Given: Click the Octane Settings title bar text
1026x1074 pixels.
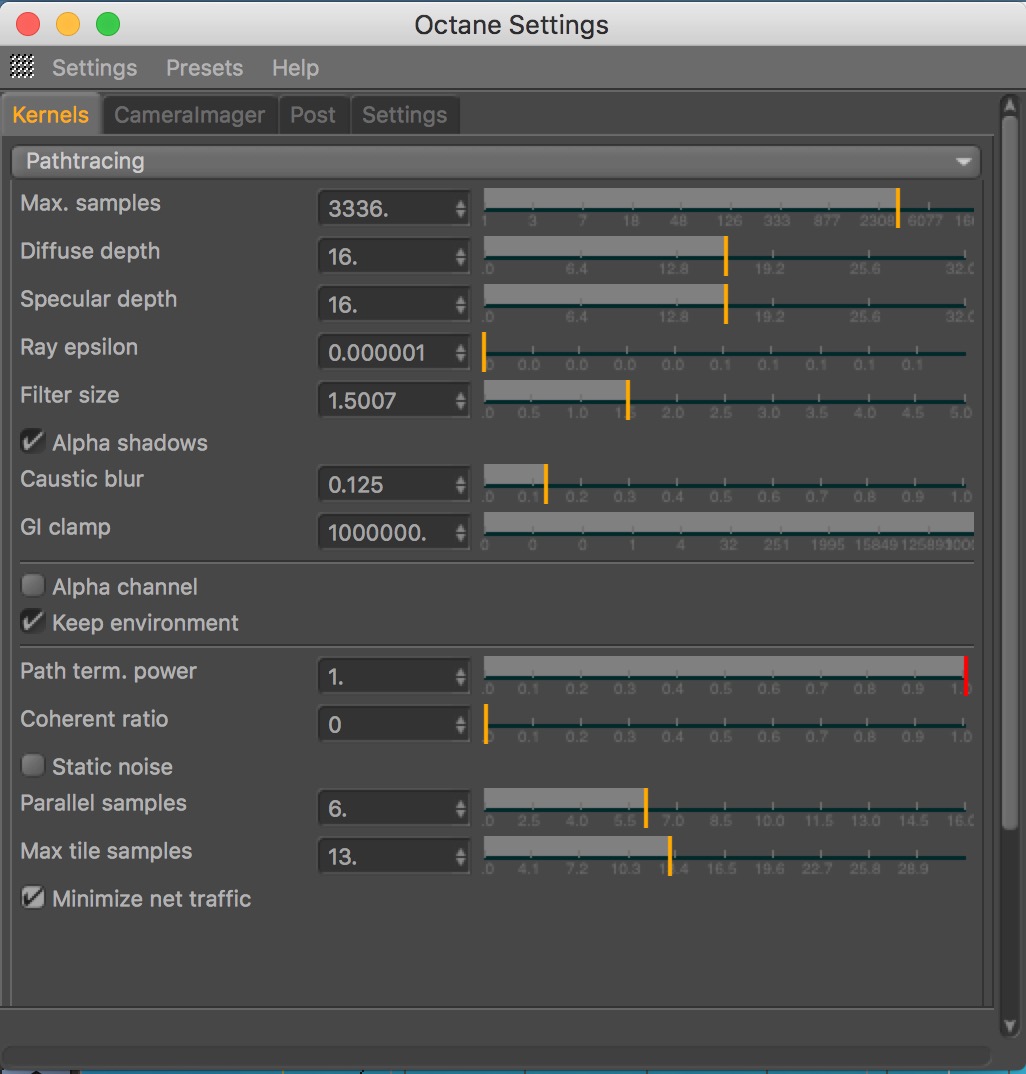Looking at the screenshot, I should tap(512, 25).
